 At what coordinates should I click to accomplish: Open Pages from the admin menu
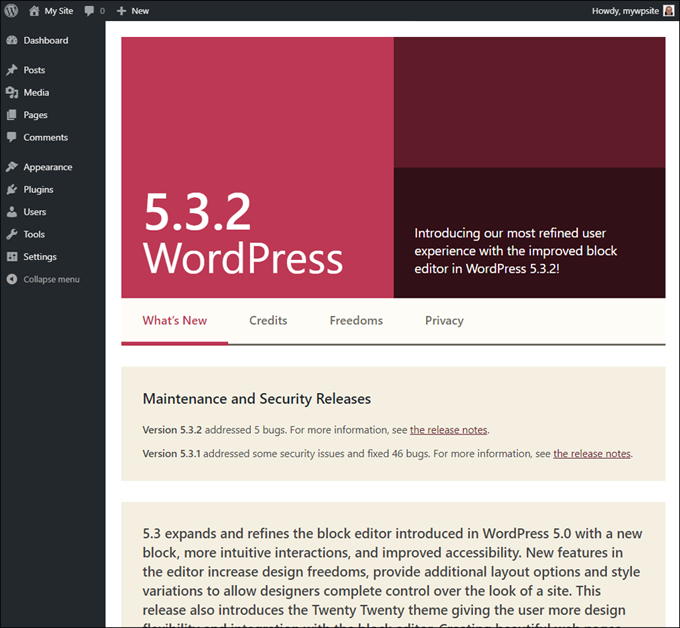[x=36, y=115]
